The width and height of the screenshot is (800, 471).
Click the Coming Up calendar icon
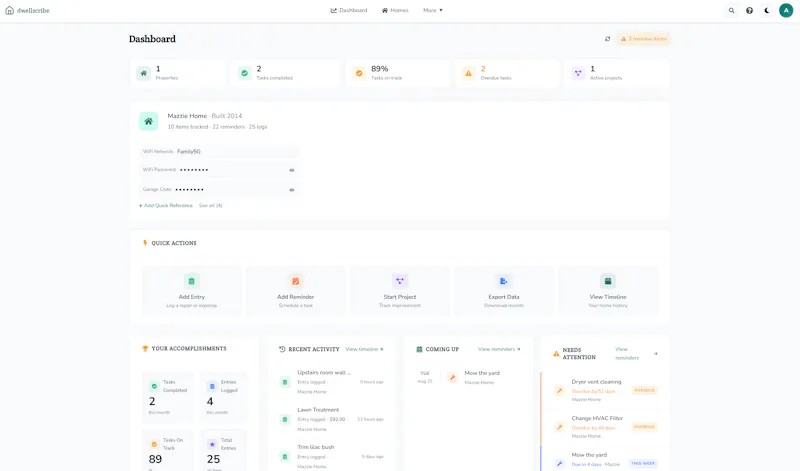419,349
